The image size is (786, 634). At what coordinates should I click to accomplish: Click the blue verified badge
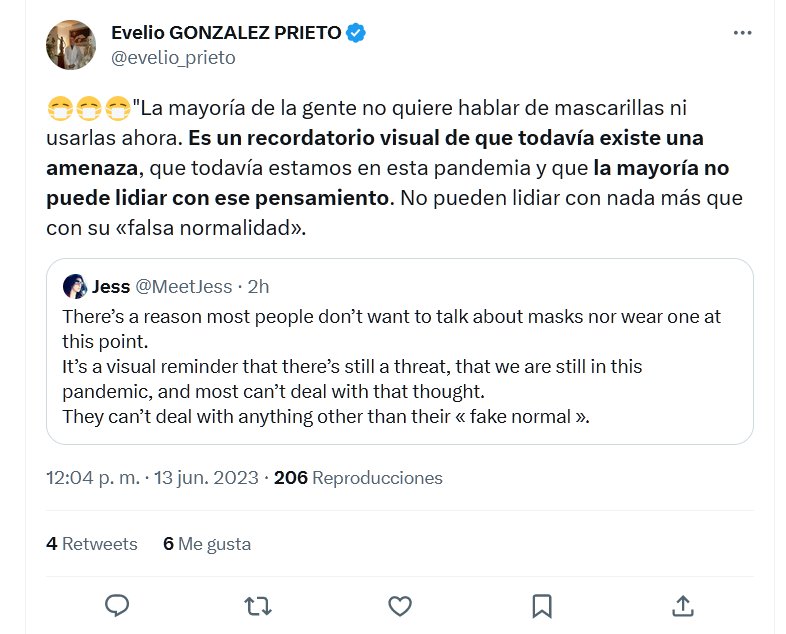click(x=356, y=33)
